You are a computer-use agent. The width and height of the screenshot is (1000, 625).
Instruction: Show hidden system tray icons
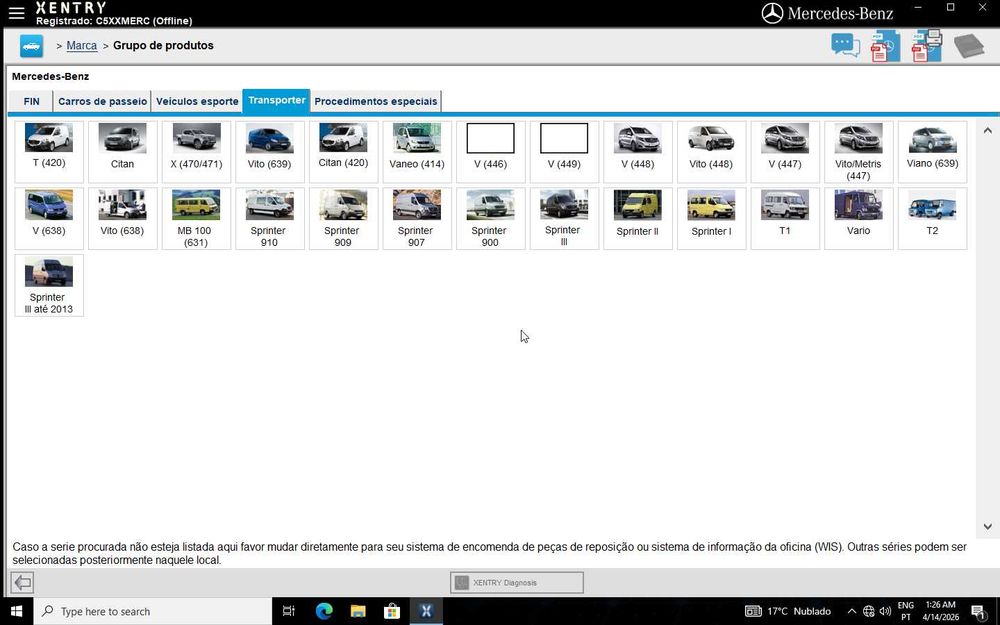(x=851, y=611)
